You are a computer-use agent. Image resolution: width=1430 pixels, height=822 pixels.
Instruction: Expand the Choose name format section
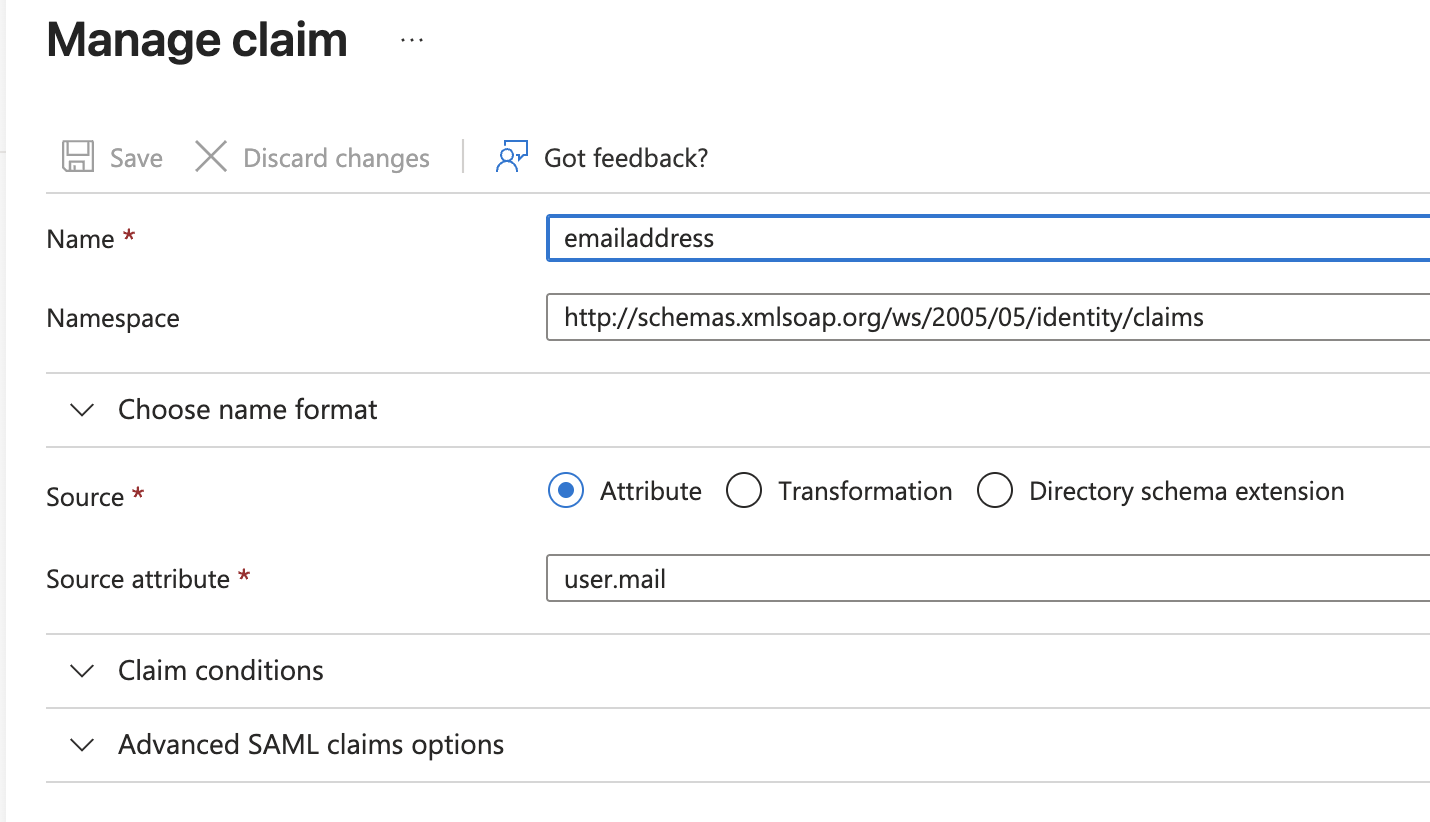pos(247,410)
